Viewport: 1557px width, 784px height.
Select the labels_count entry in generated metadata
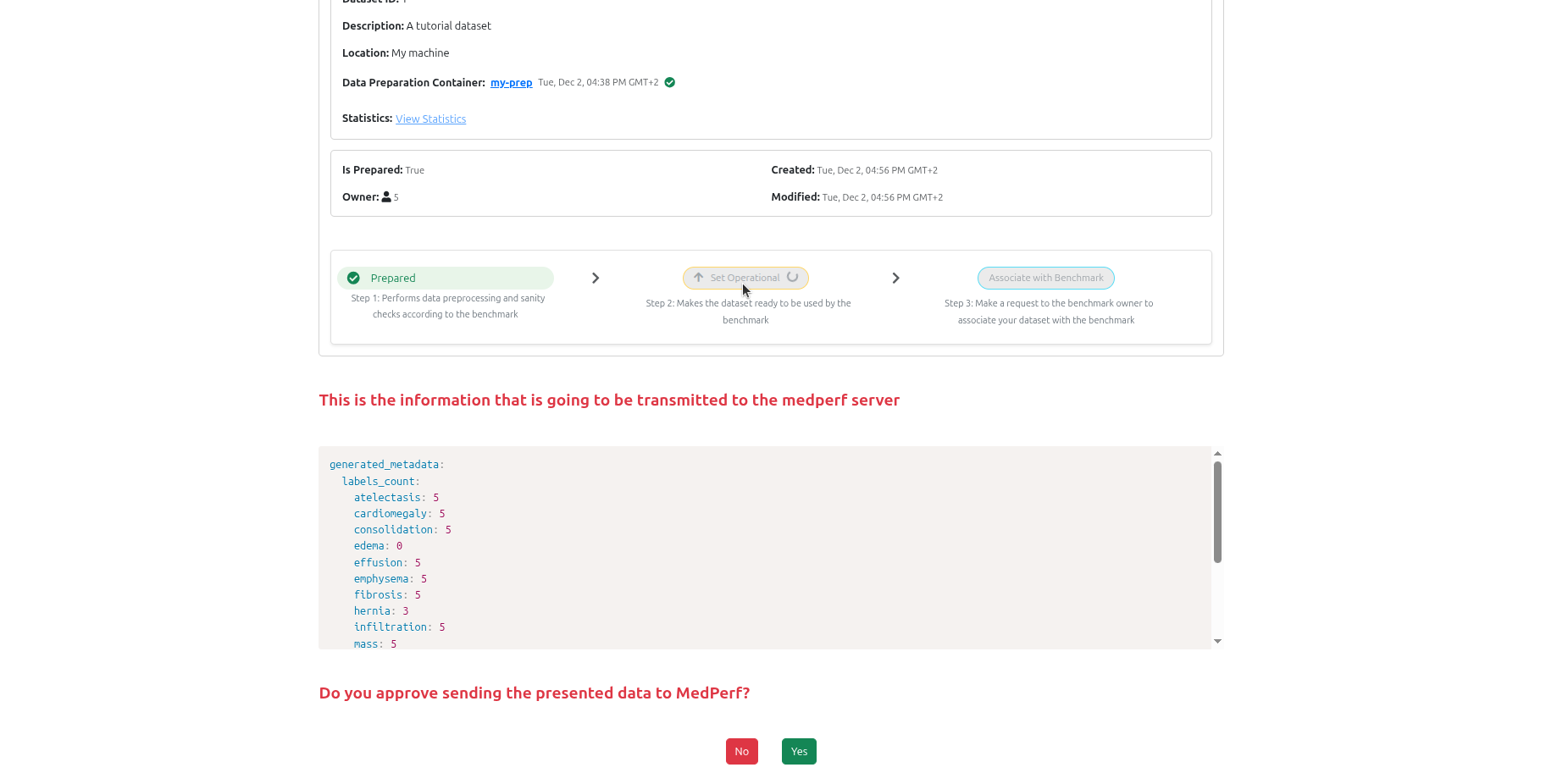tap(379, 481)
